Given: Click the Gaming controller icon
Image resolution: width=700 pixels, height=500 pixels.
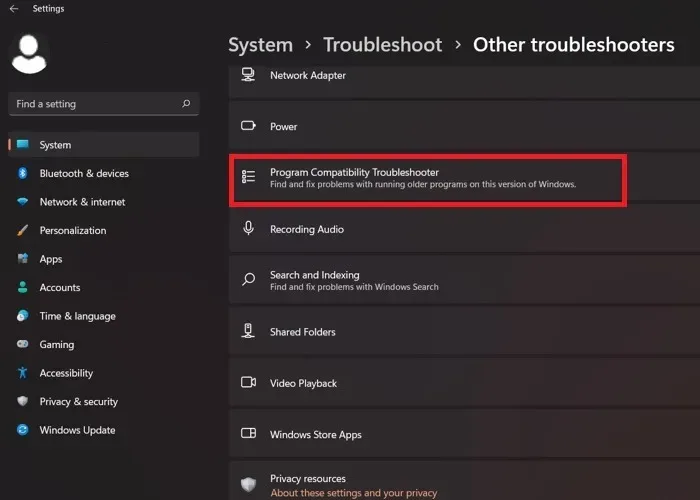Looking at the screenshot, I should [x=22, y=344].
